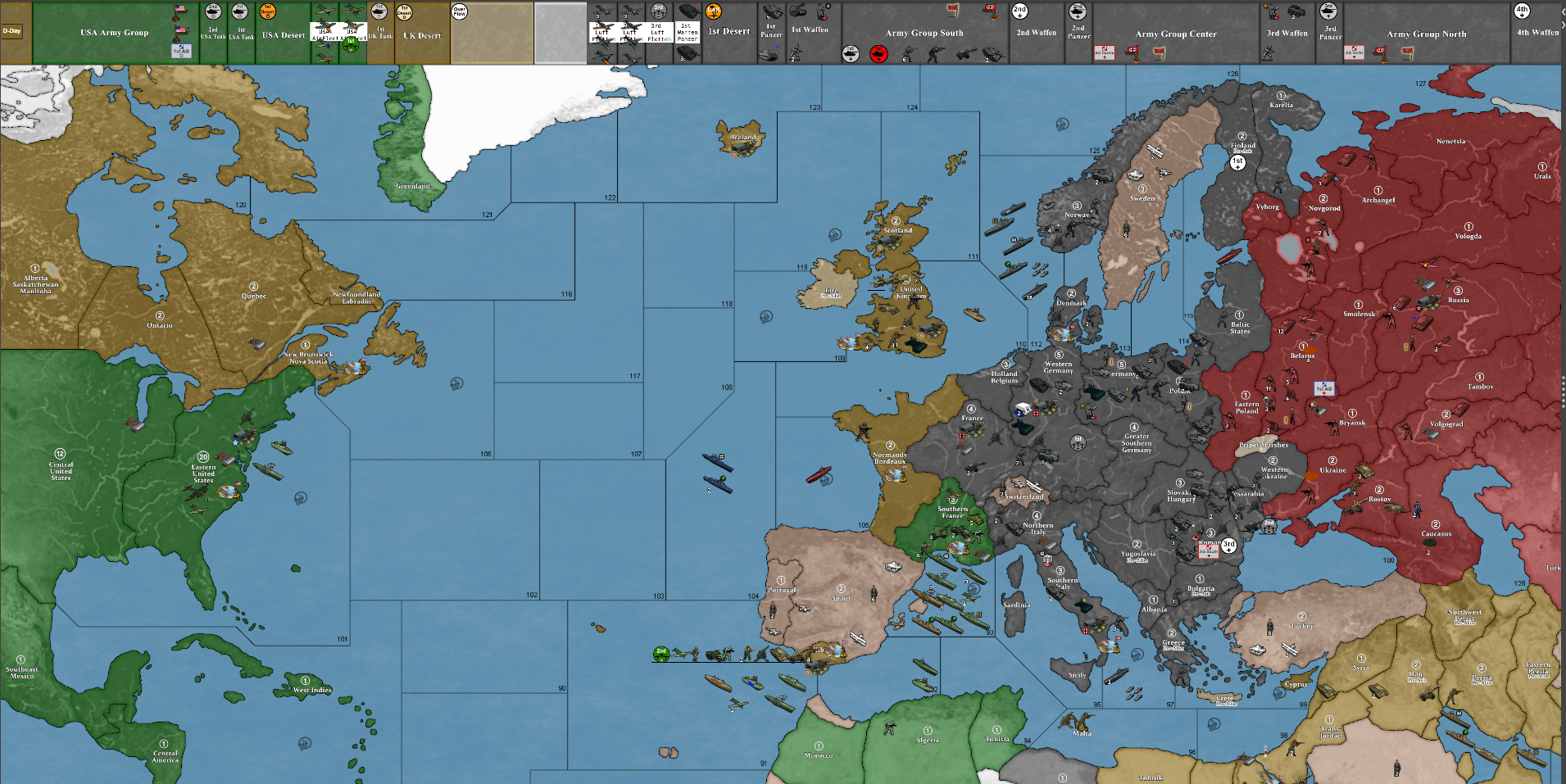Select the 1st AG marker in USA Army Group
This screenshot has height=784, width=1566.
181,51
